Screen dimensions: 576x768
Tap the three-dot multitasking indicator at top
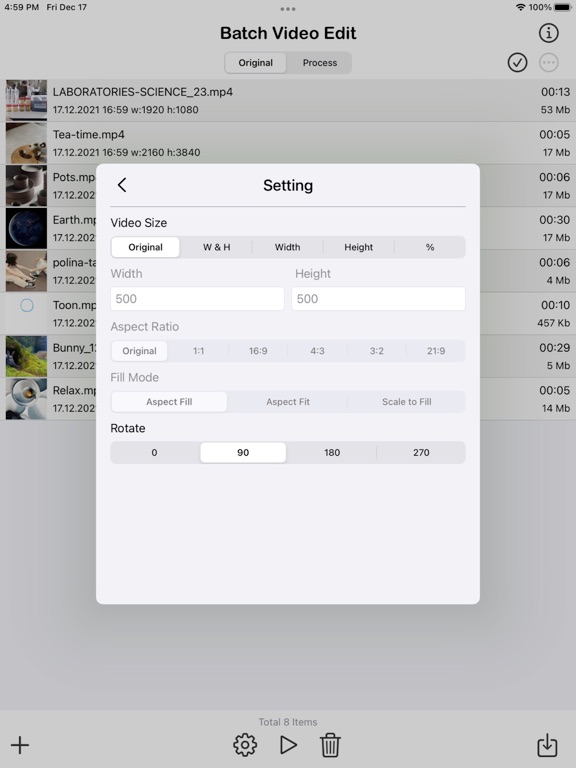click(288, 9)
